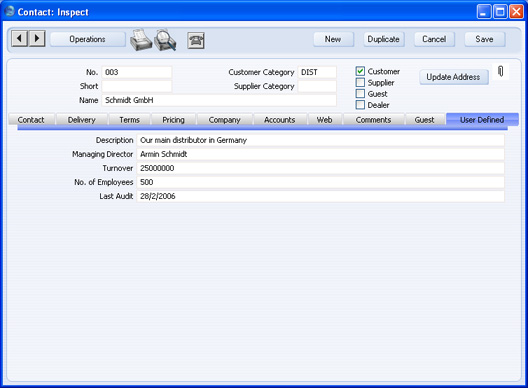
Task: Switch to the Company tab
Action: [224, 120]
